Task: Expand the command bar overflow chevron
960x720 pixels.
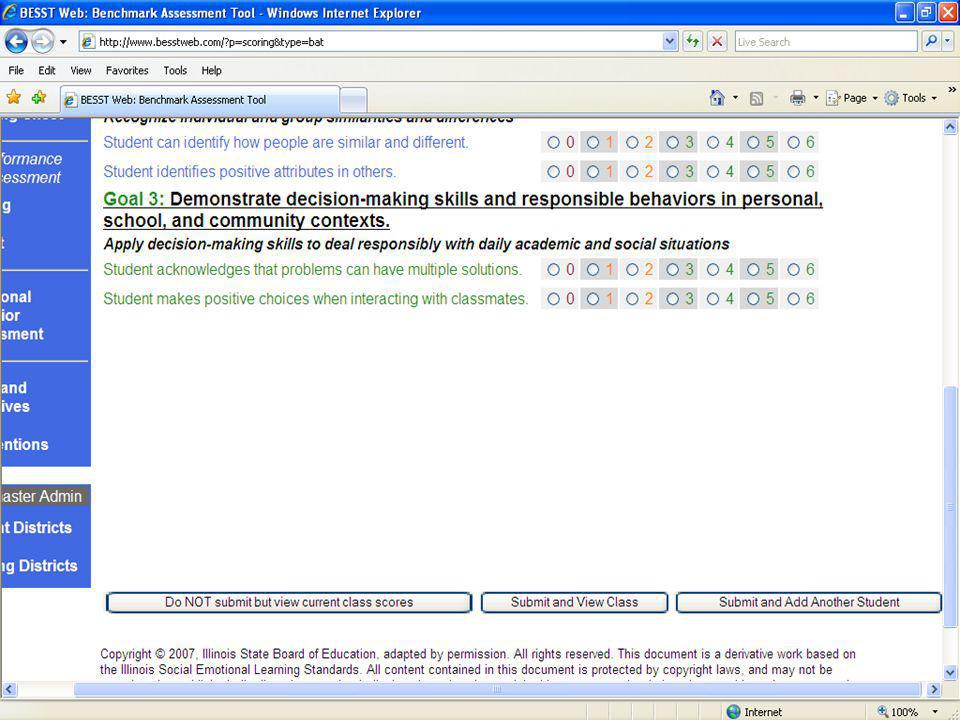Action: pos(952,89)
